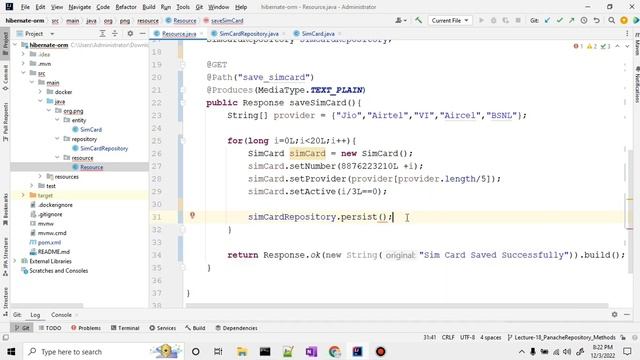The image size is (640, 360).
Task: Select SimCardRepository in project tree
Action: click(x=104, y=148)
